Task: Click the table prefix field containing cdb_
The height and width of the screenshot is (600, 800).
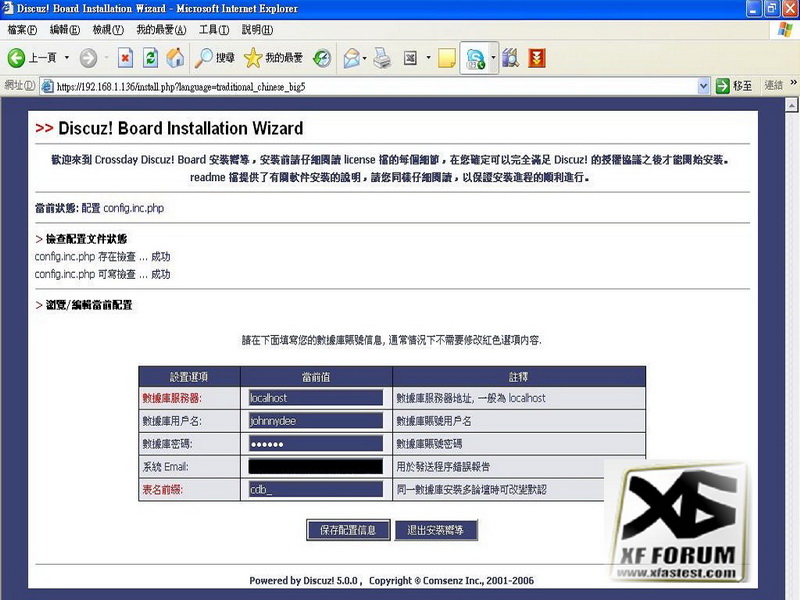Action: 315,489
